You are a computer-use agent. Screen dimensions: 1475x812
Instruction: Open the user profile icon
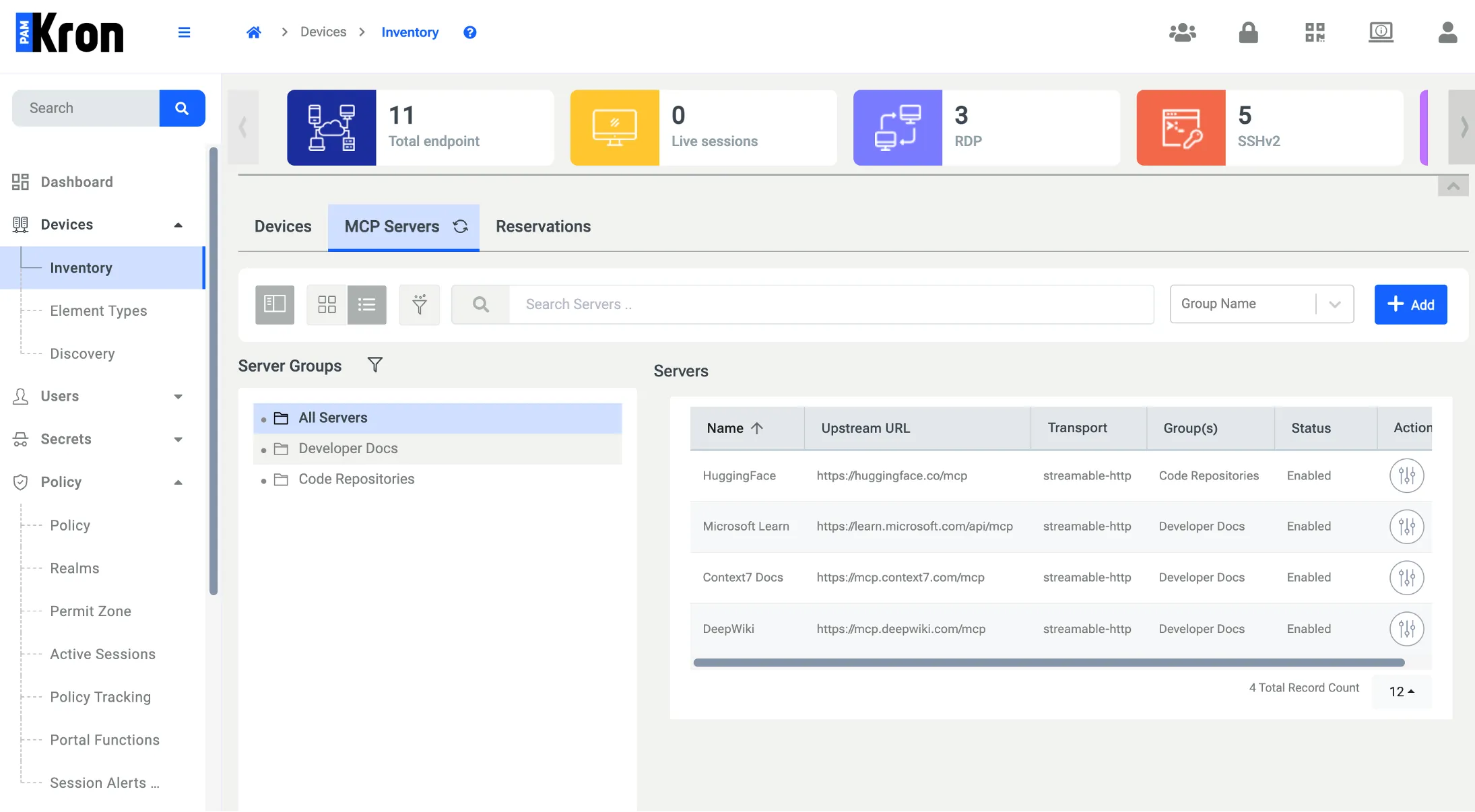point(1447,32)
